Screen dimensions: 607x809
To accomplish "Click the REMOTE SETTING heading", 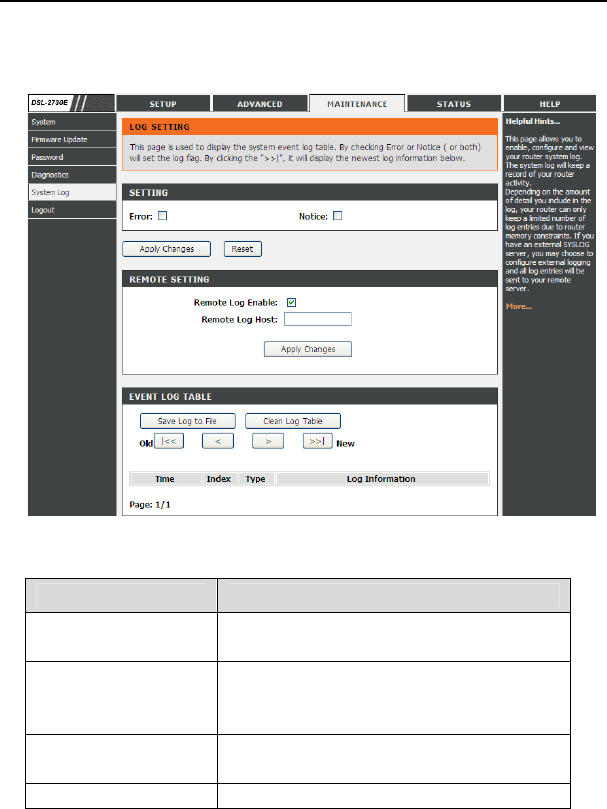I will pyautogui.click(x=169, y=280).
